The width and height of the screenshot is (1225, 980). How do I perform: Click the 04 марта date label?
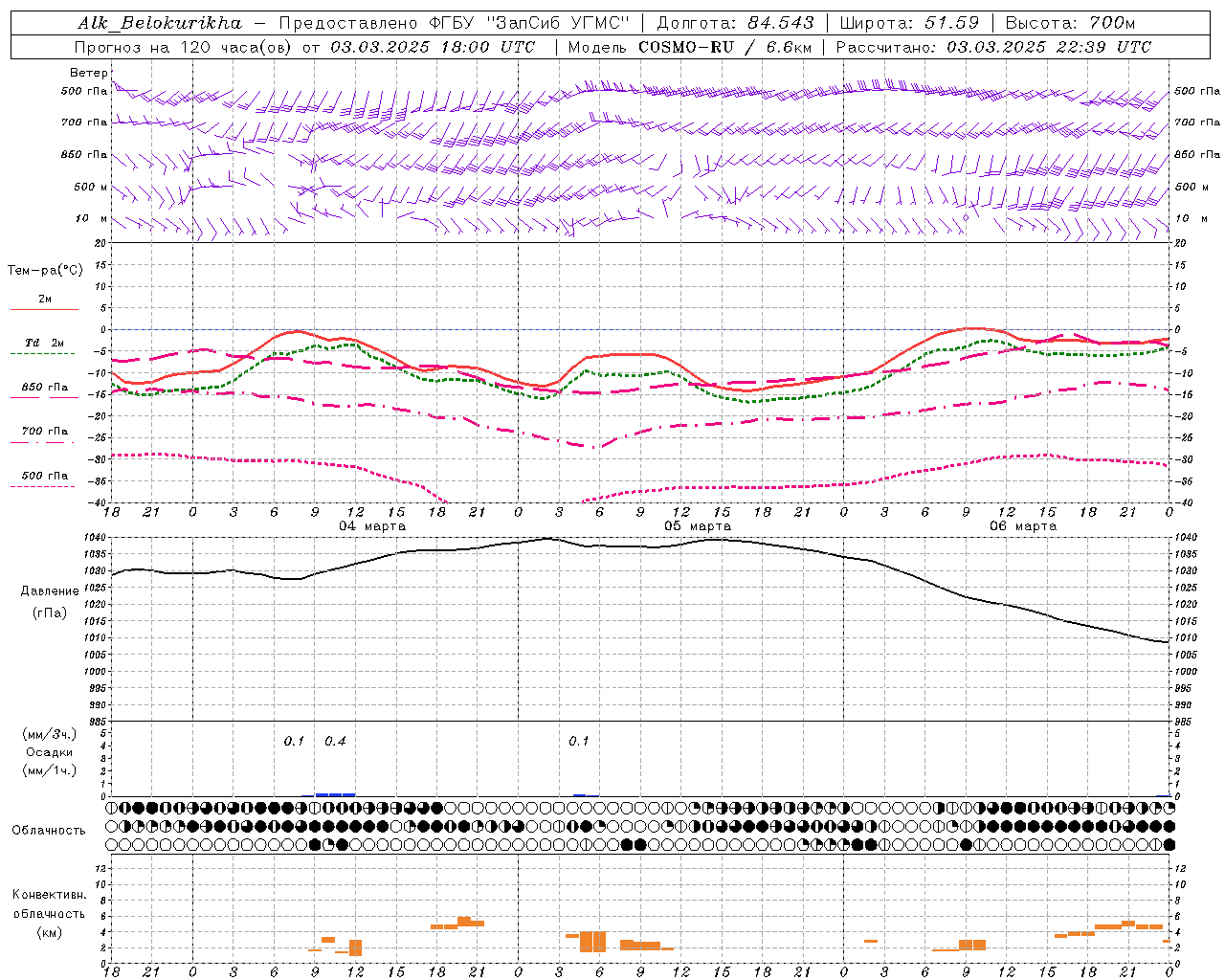[x=372, y=526]
